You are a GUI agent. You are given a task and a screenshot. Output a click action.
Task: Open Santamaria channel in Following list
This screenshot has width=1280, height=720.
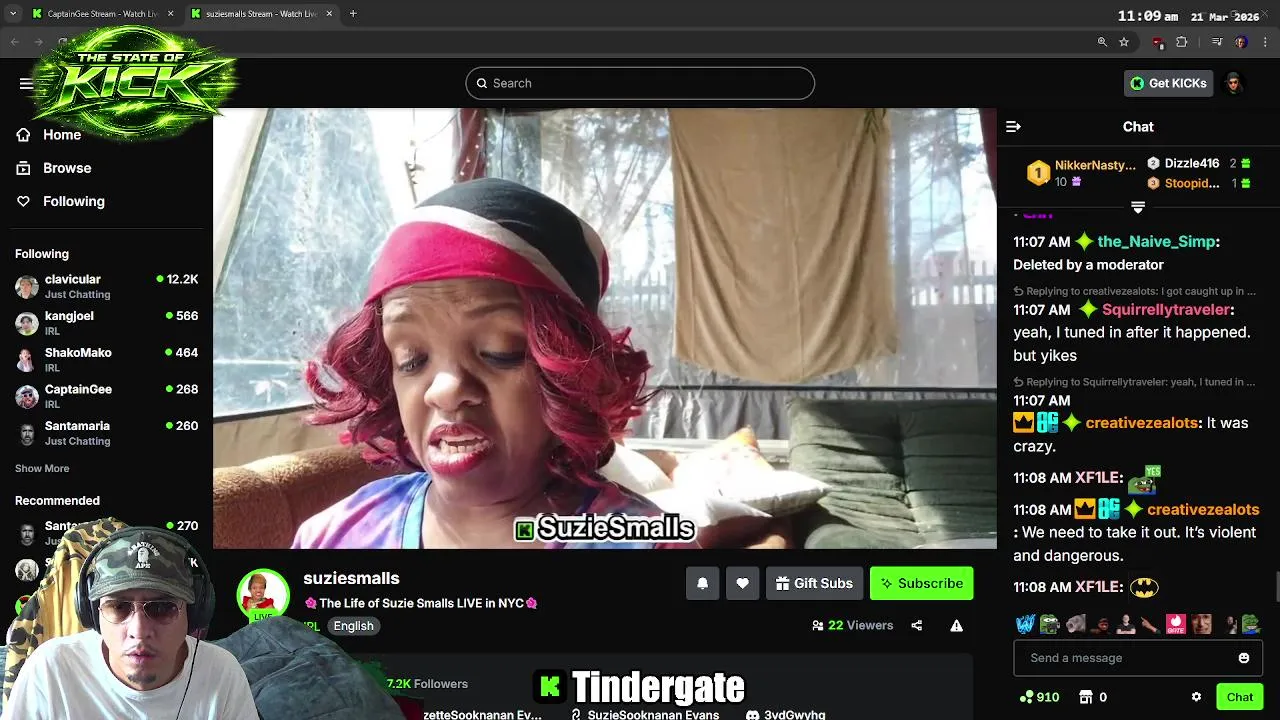[106, 433]
